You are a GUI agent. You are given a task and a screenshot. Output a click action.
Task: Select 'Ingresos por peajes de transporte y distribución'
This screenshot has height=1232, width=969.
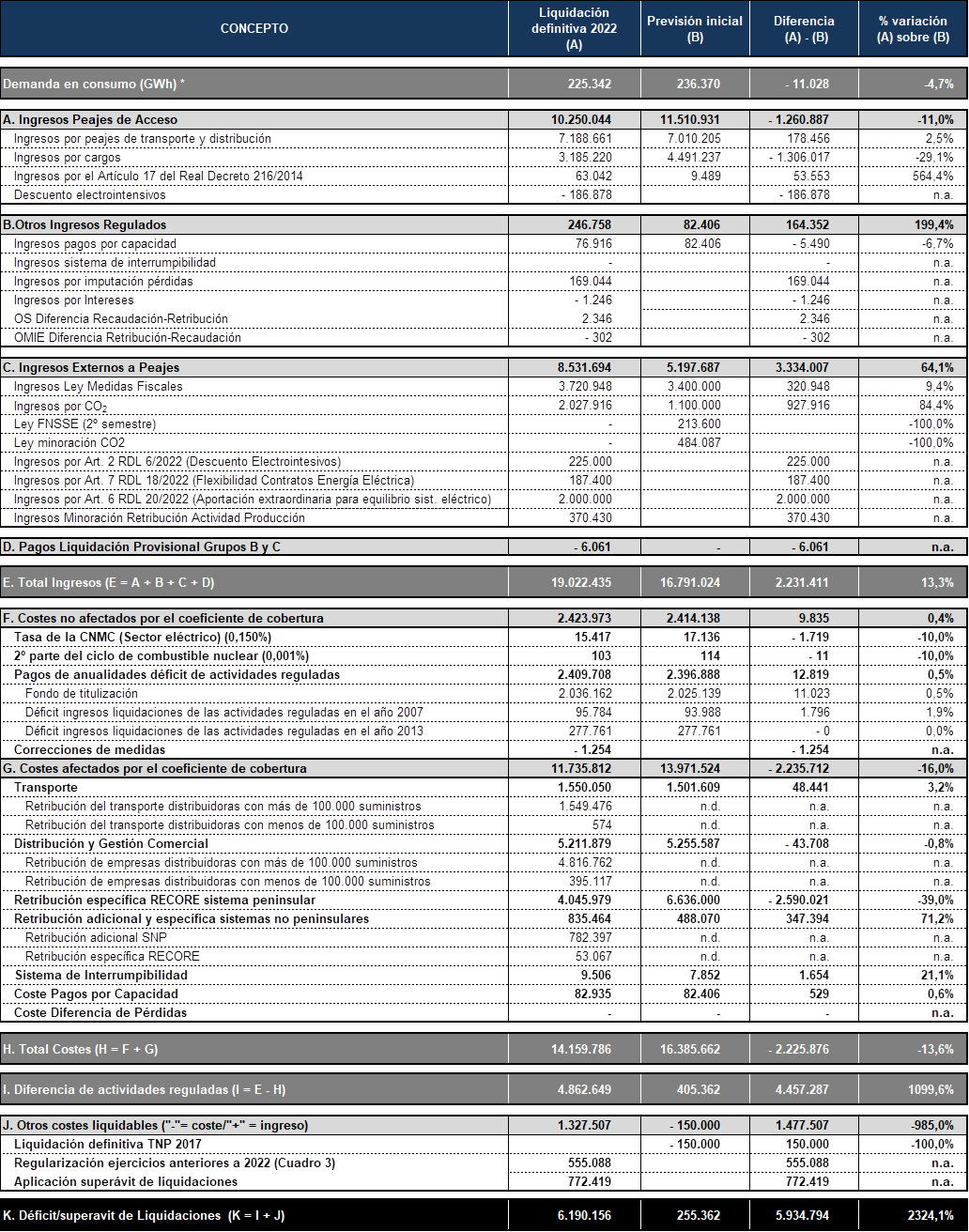click(x=142, y=139)
